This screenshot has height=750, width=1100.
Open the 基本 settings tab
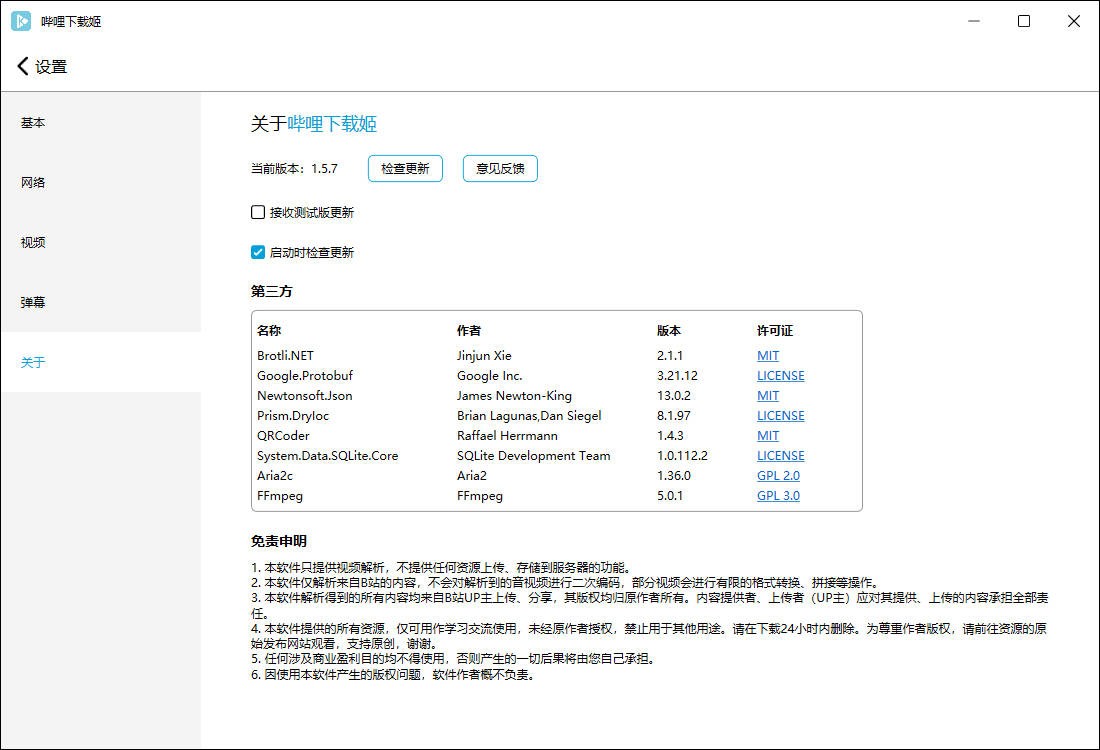click(100, 123)
